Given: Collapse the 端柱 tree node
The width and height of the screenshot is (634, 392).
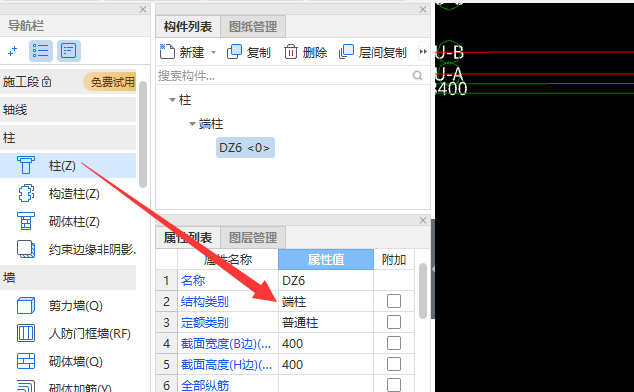Looking at the screenshot, I should point(192,124).
